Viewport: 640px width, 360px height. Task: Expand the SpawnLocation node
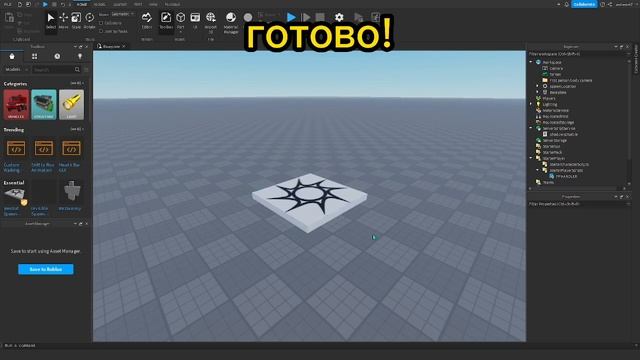tap(538, 87)
